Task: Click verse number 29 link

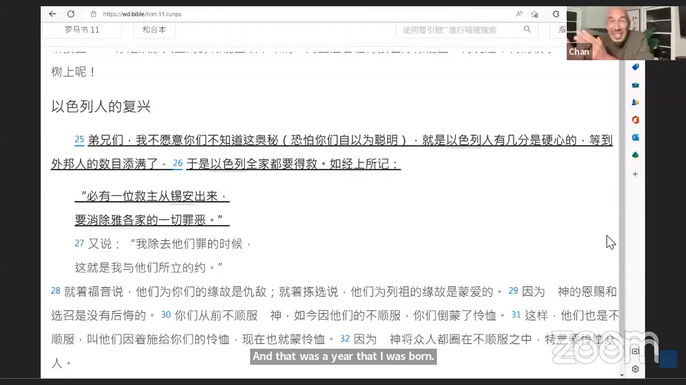Action: click(513, 290)
